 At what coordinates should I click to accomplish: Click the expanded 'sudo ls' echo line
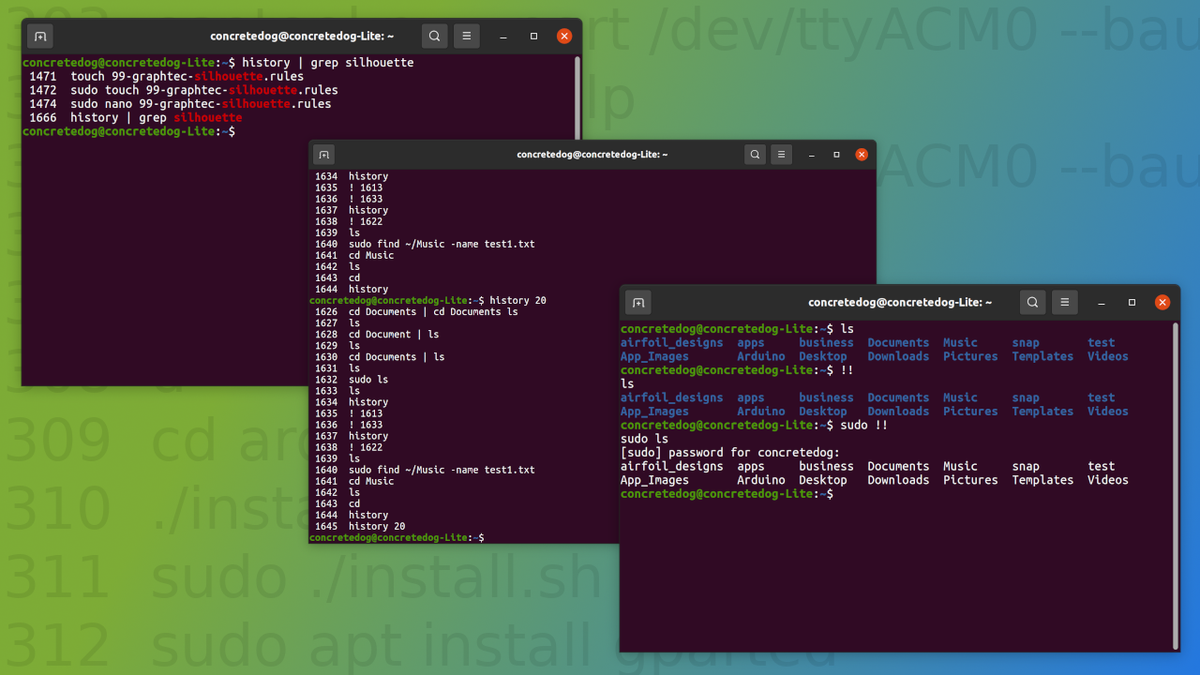[644, 439]
